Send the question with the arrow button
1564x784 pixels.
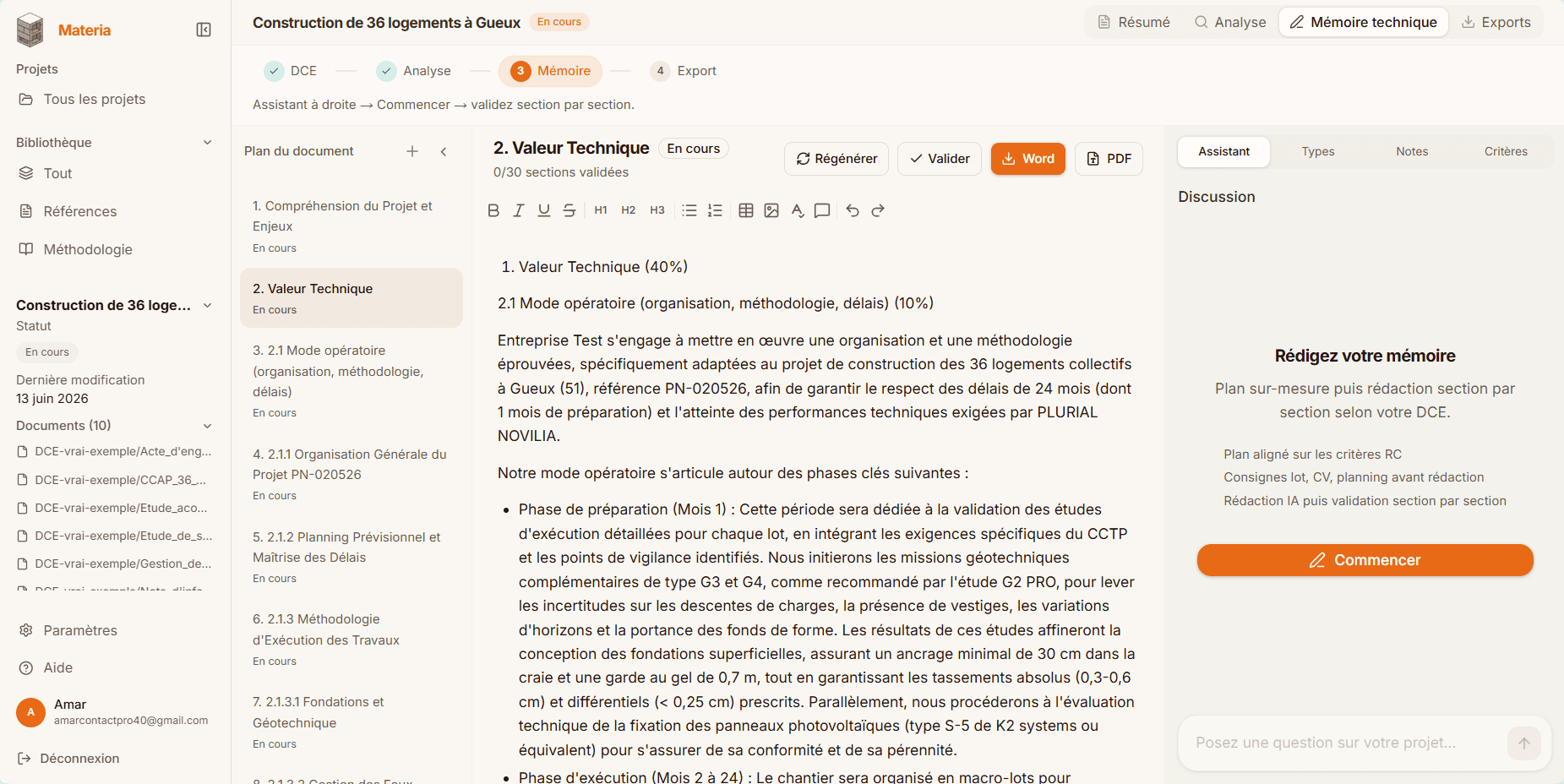1524,743
